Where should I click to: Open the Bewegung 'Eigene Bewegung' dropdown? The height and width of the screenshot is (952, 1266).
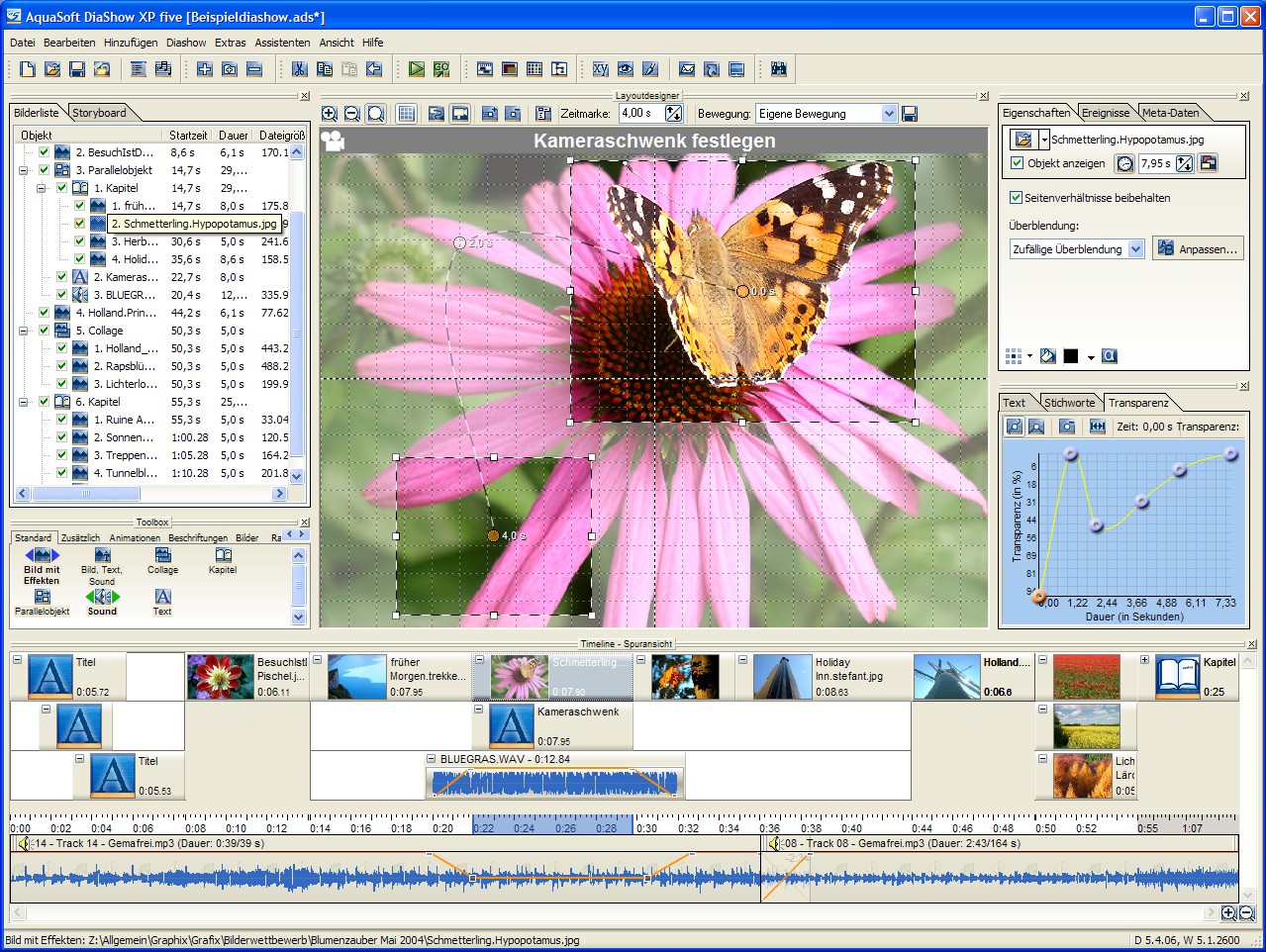pyautogui.click(x=888, y=114)
